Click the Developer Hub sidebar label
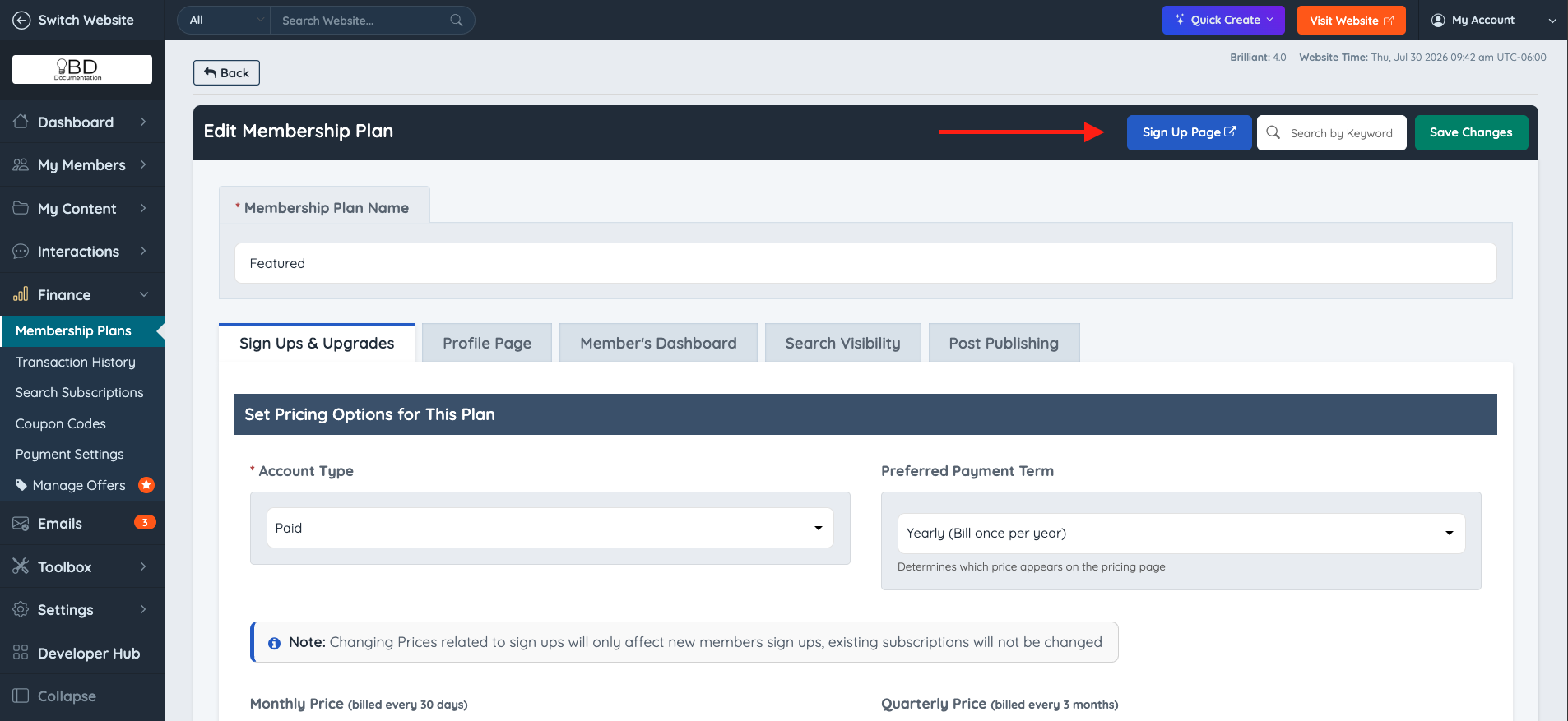Screen dimensions: 1568x721 point(89,654)
